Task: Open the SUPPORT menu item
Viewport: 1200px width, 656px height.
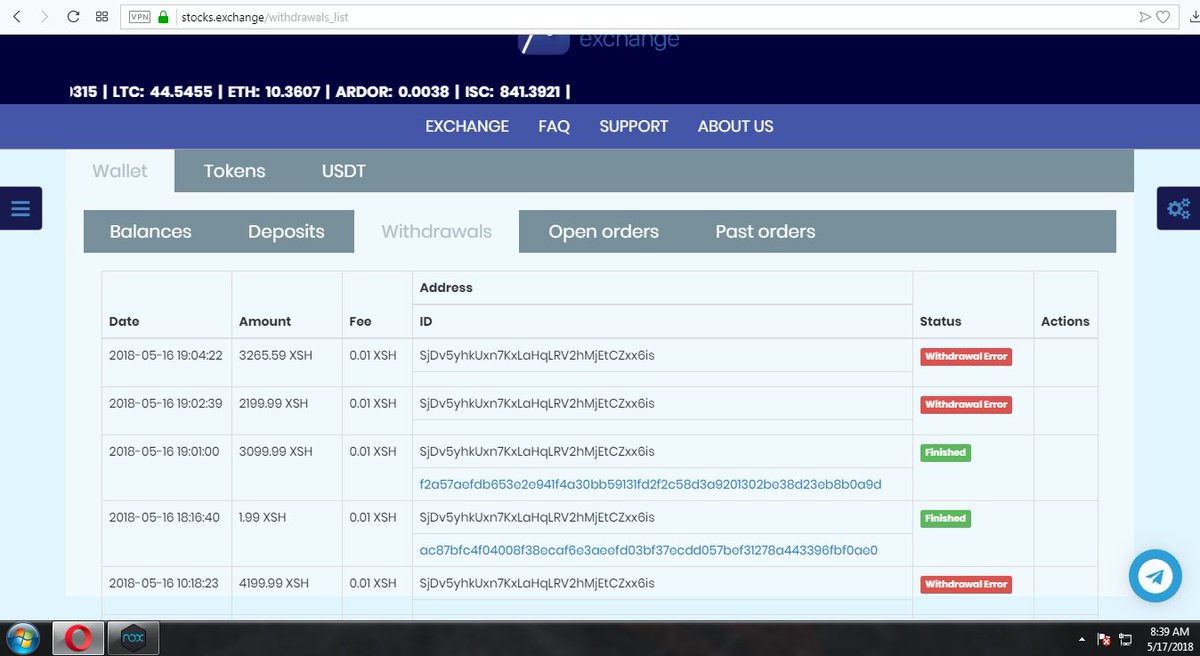Action: [x=634, y=126]
